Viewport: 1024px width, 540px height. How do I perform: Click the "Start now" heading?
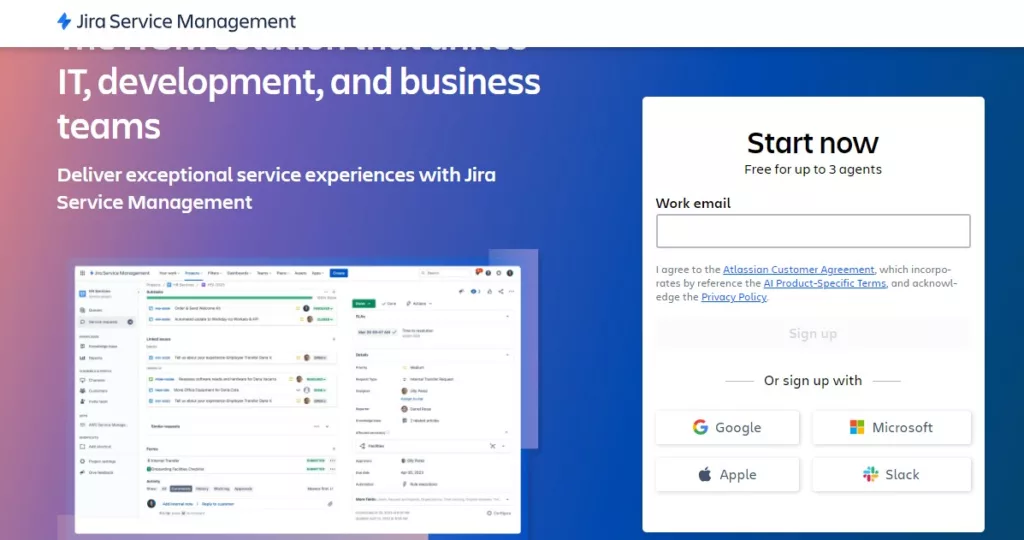click(x=812, y=142)
